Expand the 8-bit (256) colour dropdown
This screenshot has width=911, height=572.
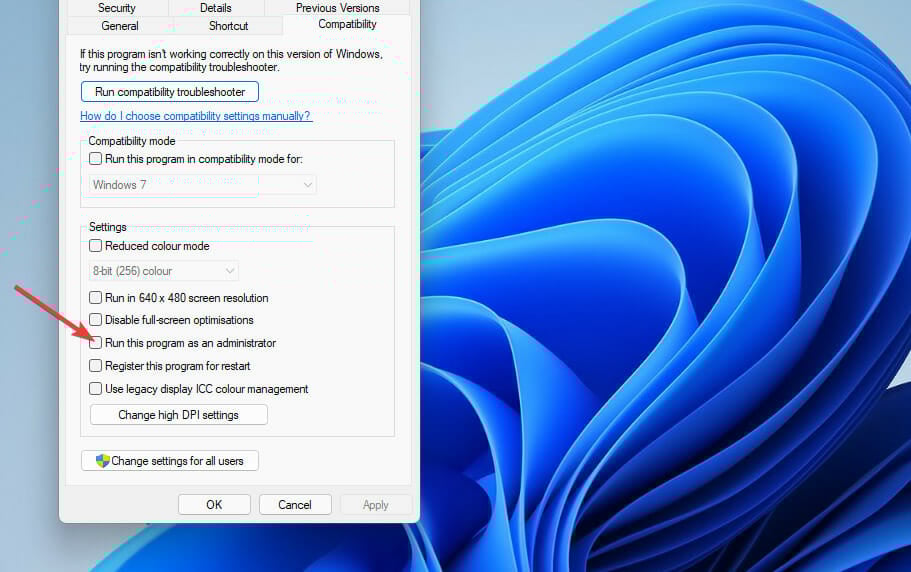click(163, 271)
